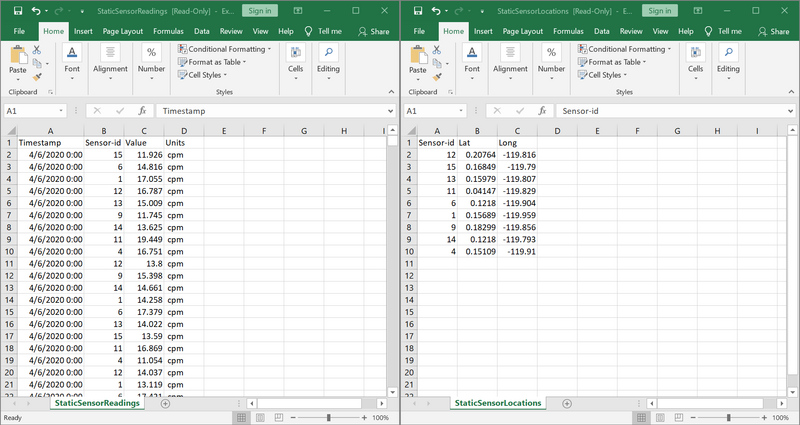Switch to Page Layout view in StaticSensorReadings
The height and width of the screenshot is (425, 800).
[x=262, y=417]
